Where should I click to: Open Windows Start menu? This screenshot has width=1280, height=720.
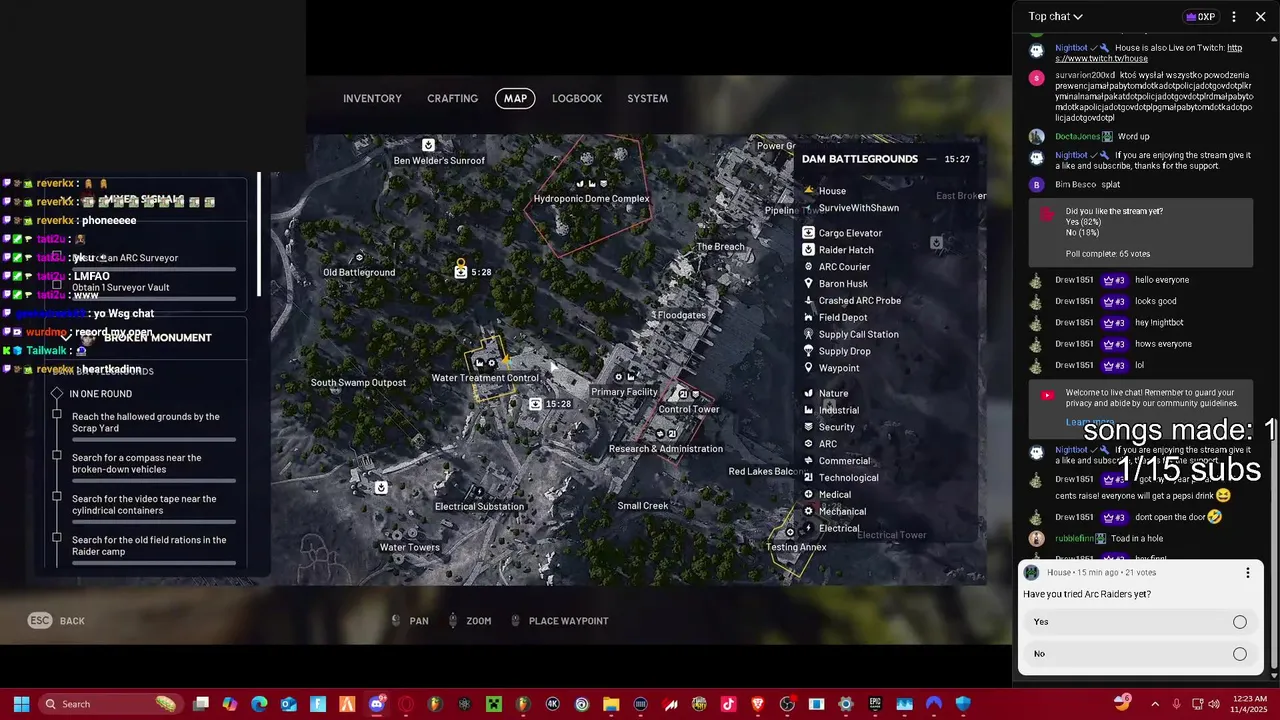click(21, 704)
